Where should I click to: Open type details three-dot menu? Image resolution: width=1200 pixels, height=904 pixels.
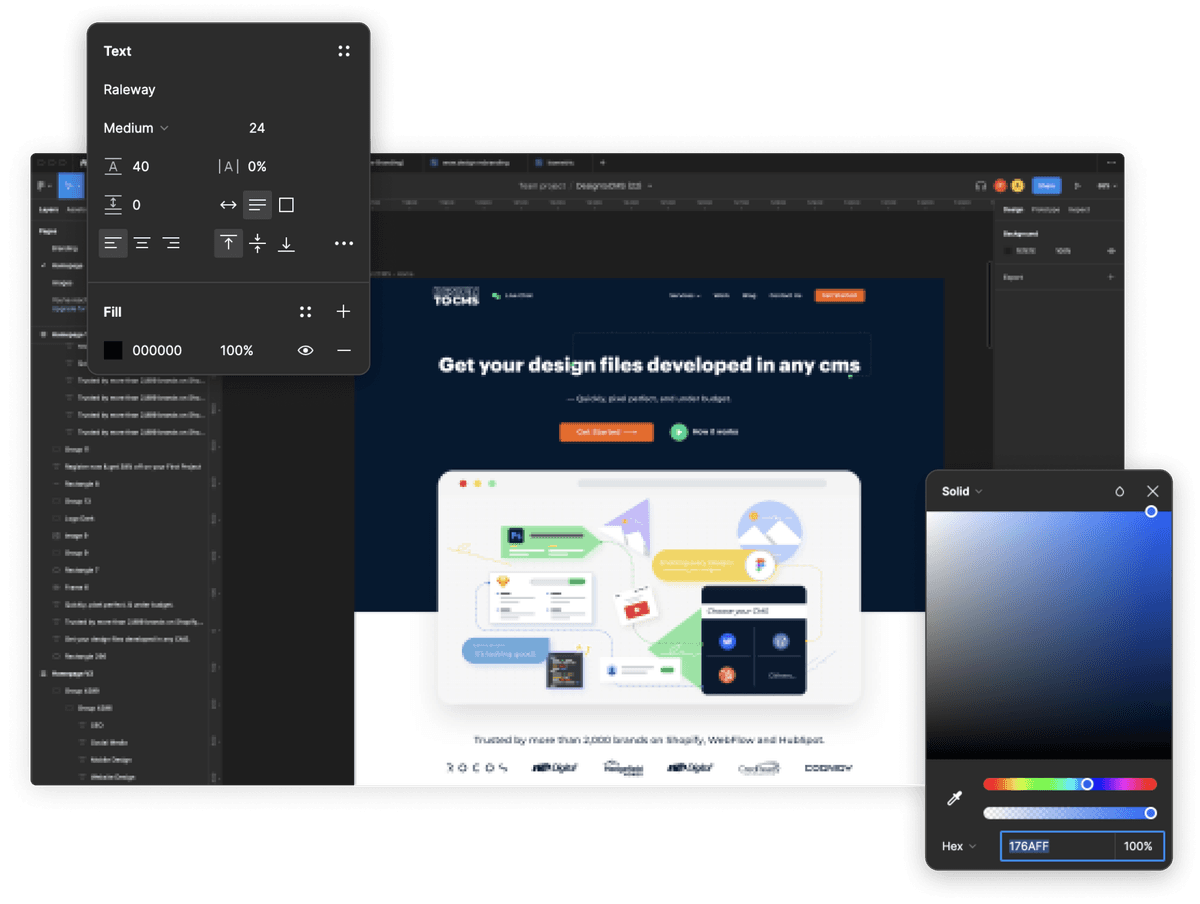point(344,243)
